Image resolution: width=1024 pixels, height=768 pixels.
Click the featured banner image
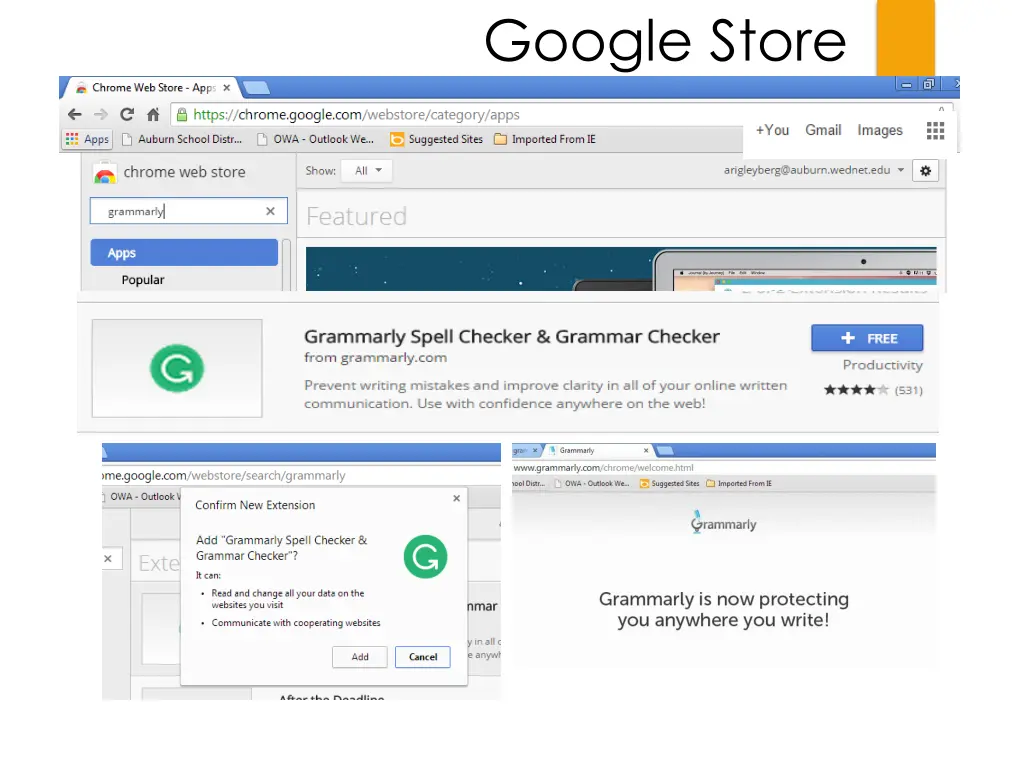[620, 269]
